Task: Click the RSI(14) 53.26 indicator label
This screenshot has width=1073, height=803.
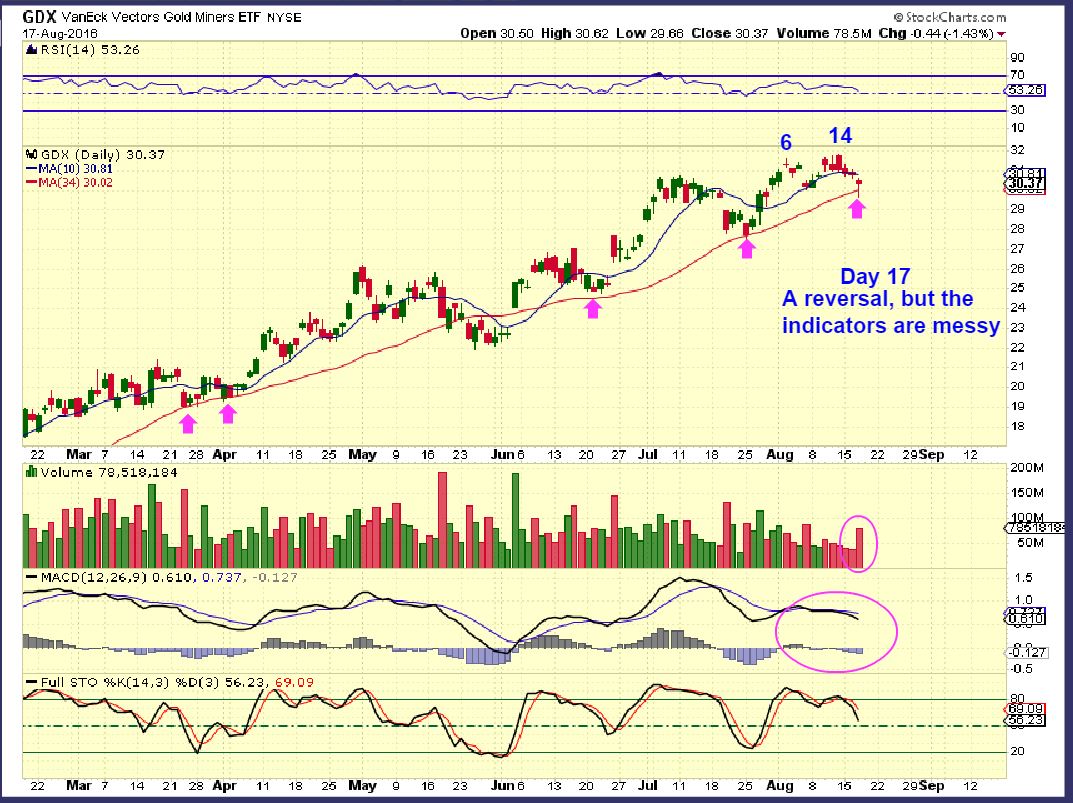Action: 90,49
